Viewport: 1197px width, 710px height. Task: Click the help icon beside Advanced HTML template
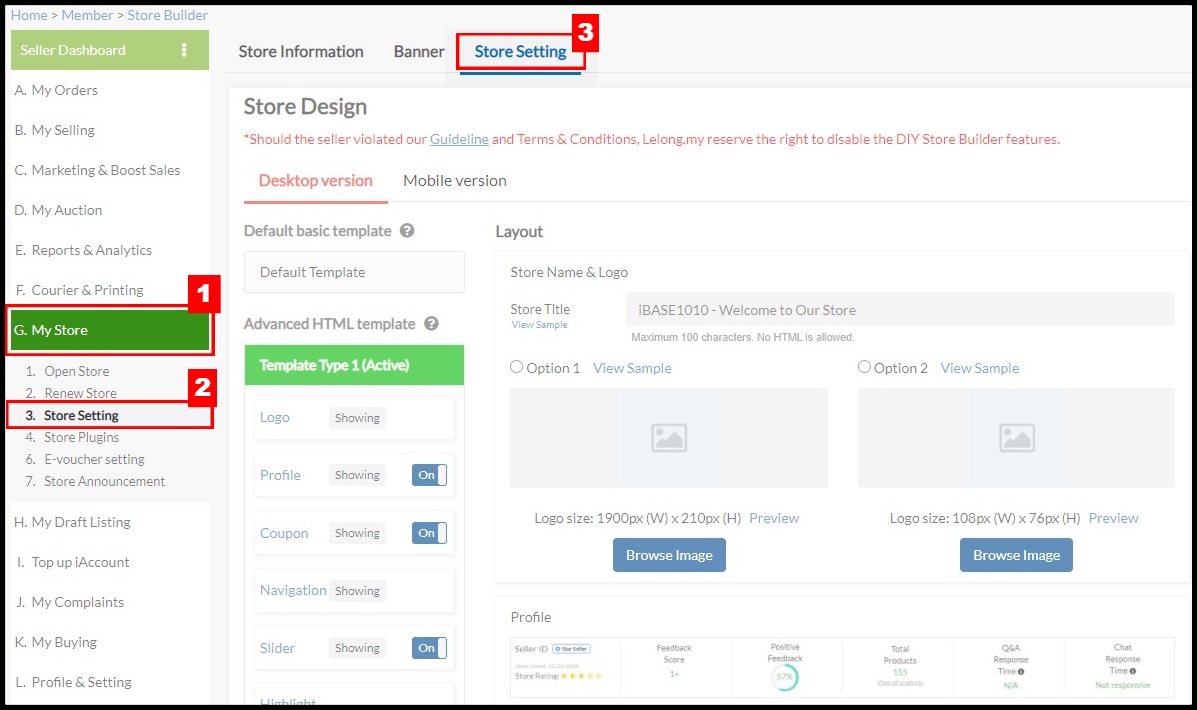click(x=431, y=324)
